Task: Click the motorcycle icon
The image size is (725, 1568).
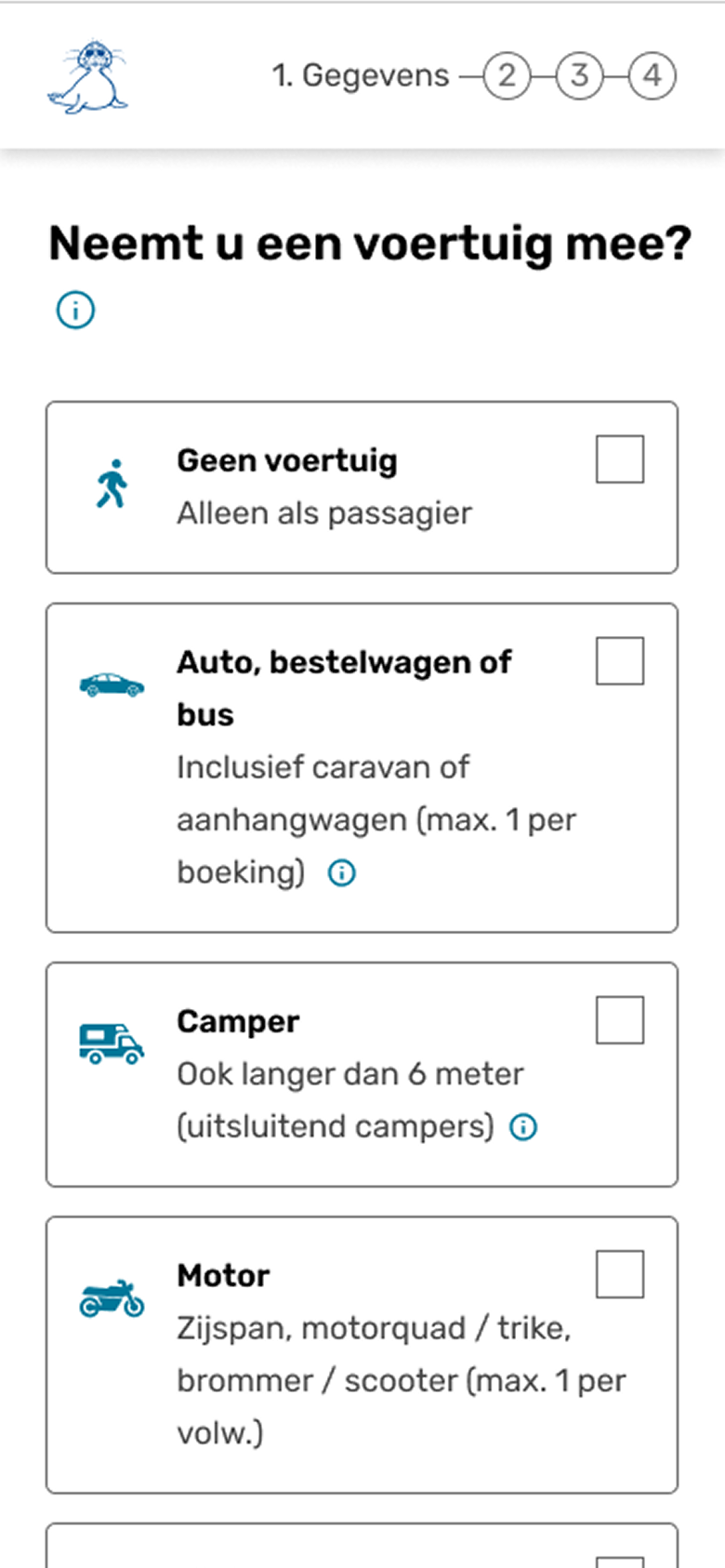Action: point(112,1298)
